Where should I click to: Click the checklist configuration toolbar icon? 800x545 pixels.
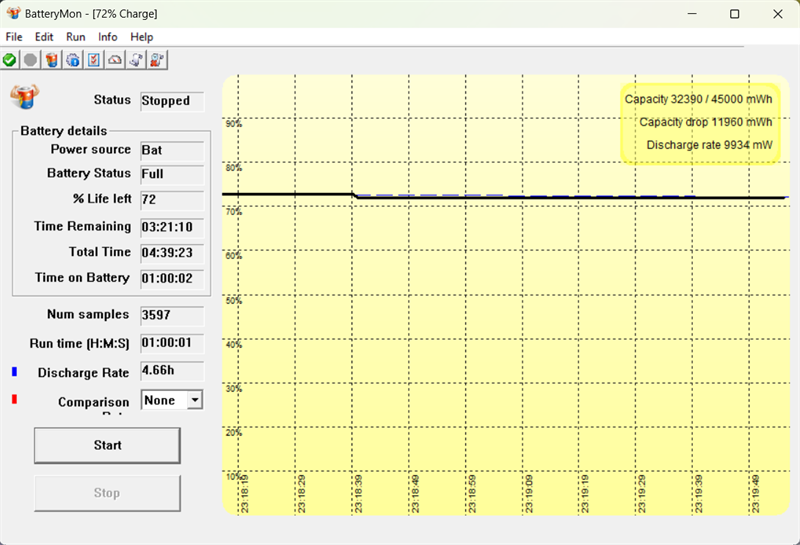pos(94,60)
